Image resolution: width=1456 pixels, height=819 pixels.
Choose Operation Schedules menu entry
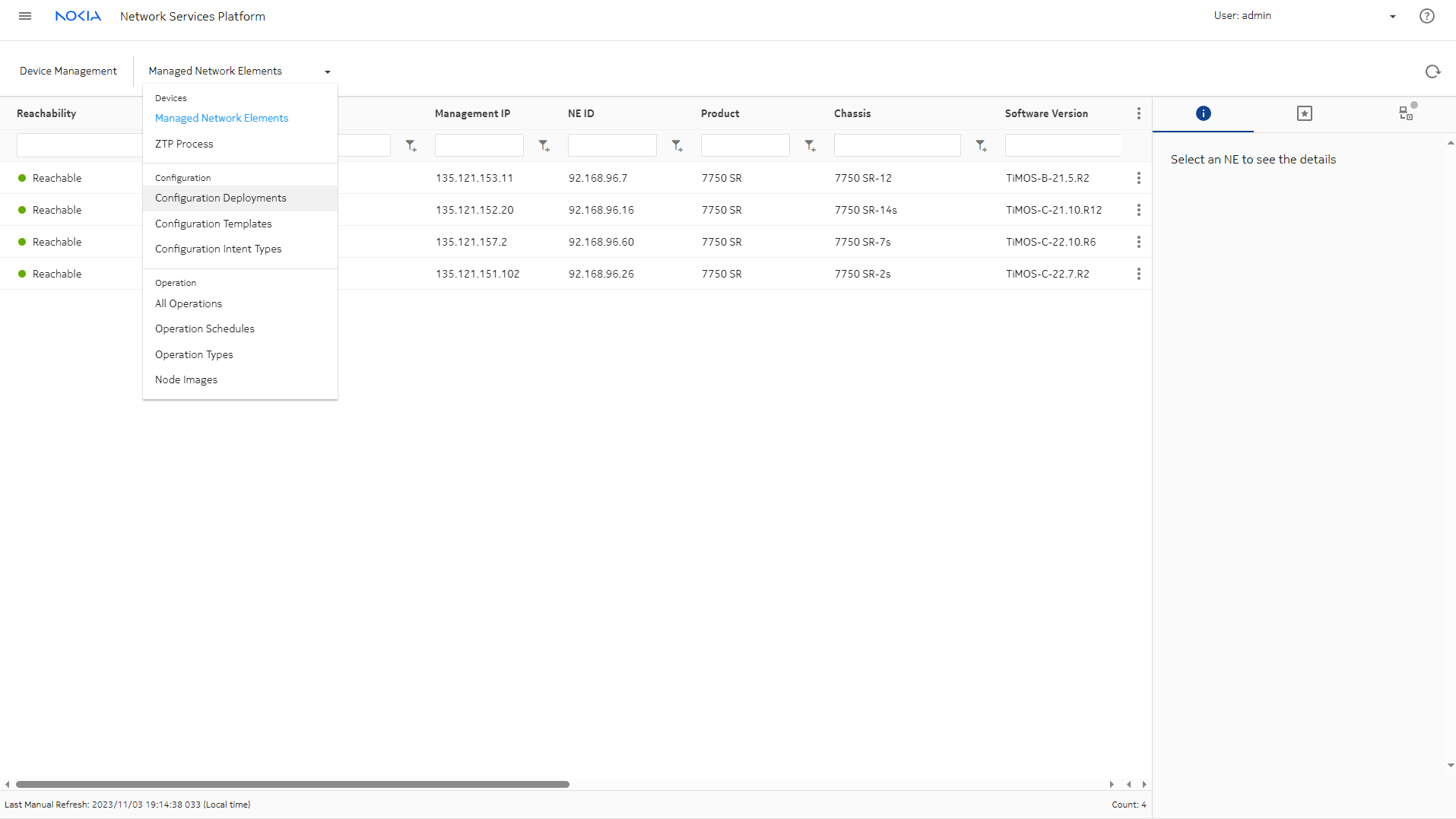(205, 329)
